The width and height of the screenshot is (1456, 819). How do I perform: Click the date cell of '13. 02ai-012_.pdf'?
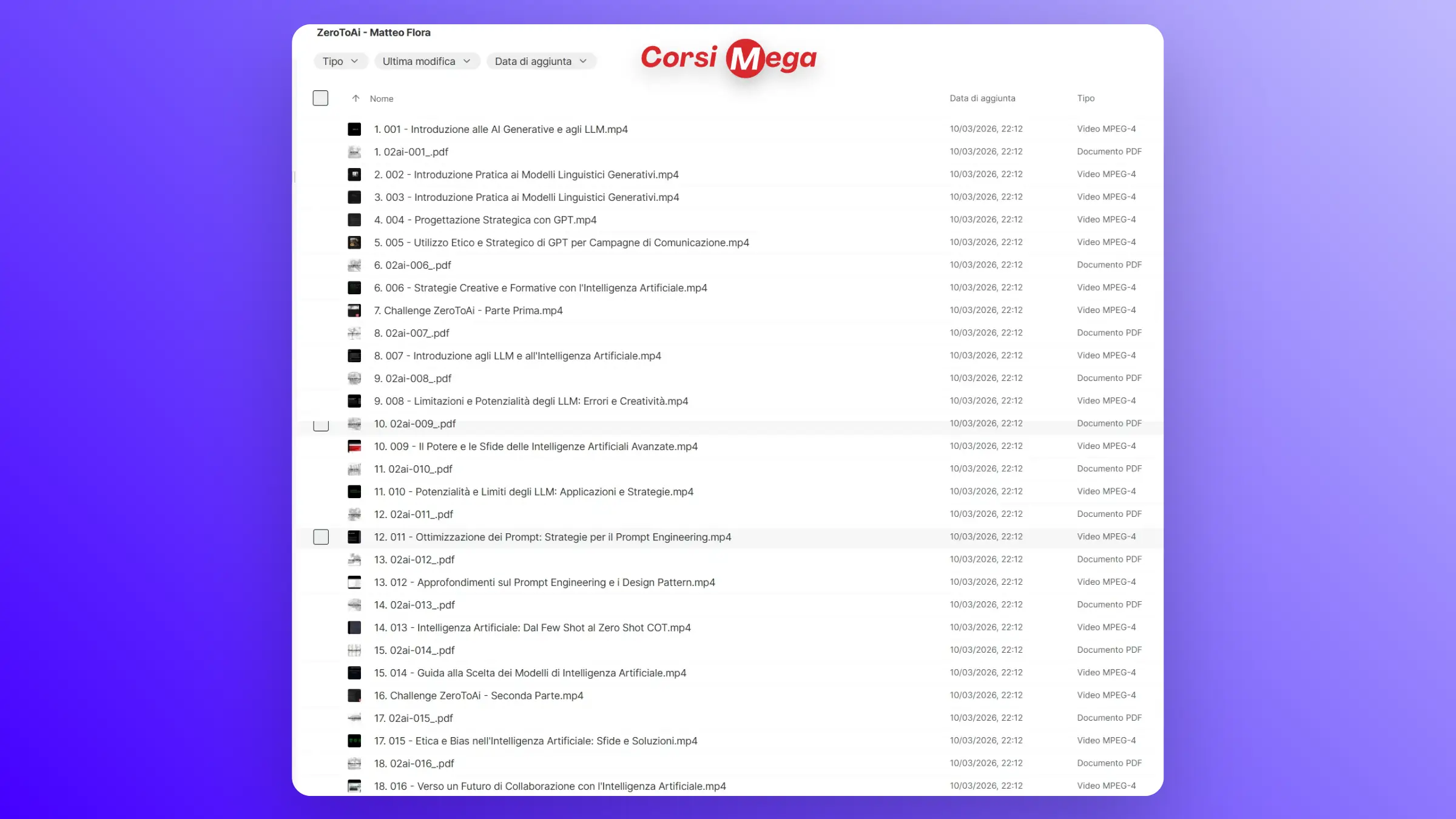(986, 559)
